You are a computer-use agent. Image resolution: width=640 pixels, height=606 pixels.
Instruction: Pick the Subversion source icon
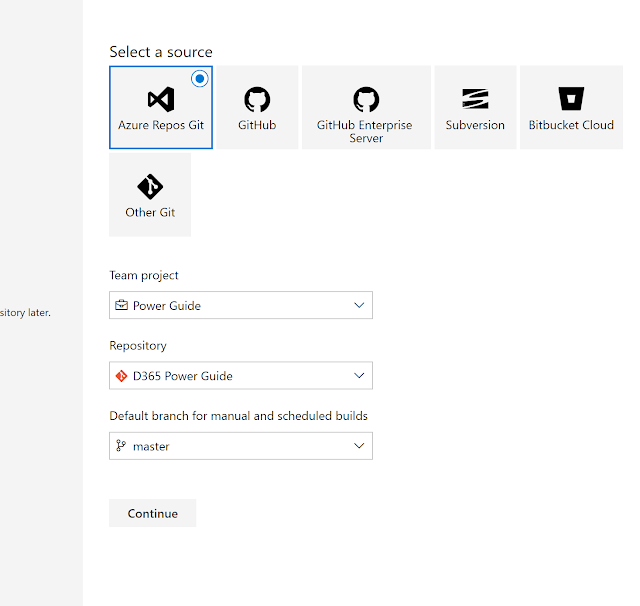(x=475, y=99)
